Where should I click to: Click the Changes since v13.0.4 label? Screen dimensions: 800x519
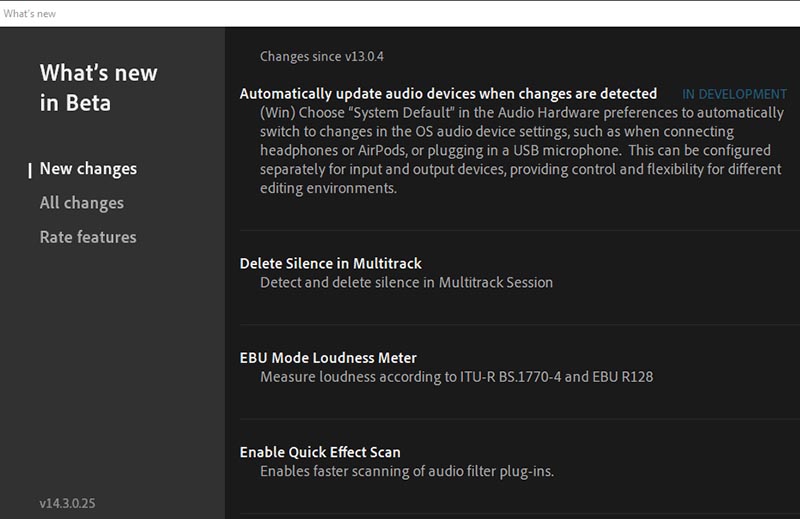click(322, 57)
